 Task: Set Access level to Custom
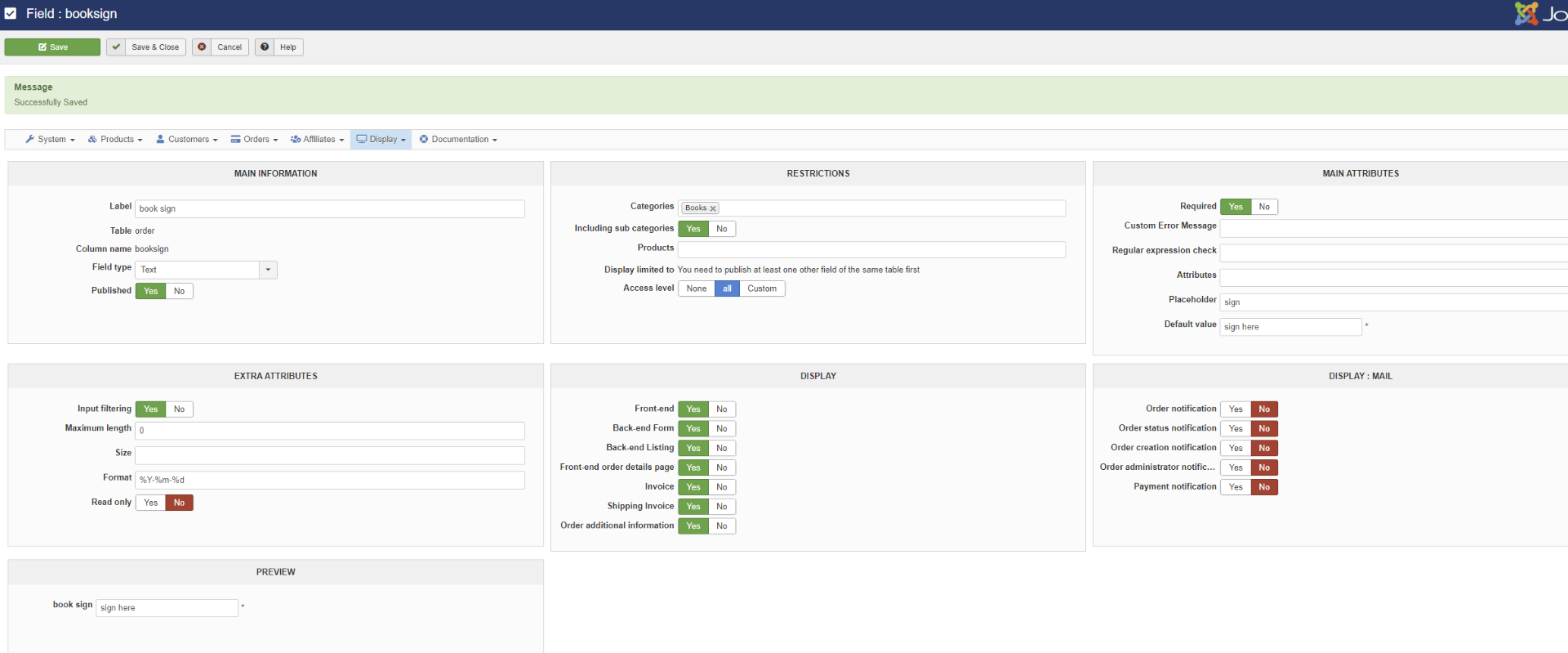[762, 288]
